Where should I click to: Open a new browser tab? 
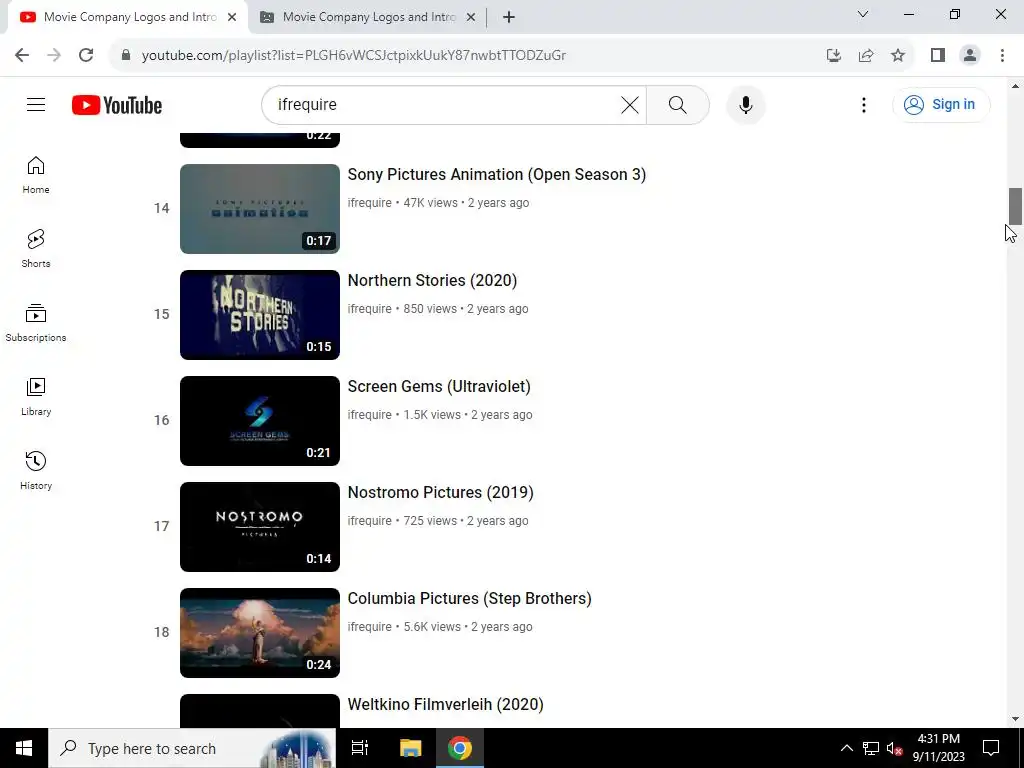coord(509,17)
